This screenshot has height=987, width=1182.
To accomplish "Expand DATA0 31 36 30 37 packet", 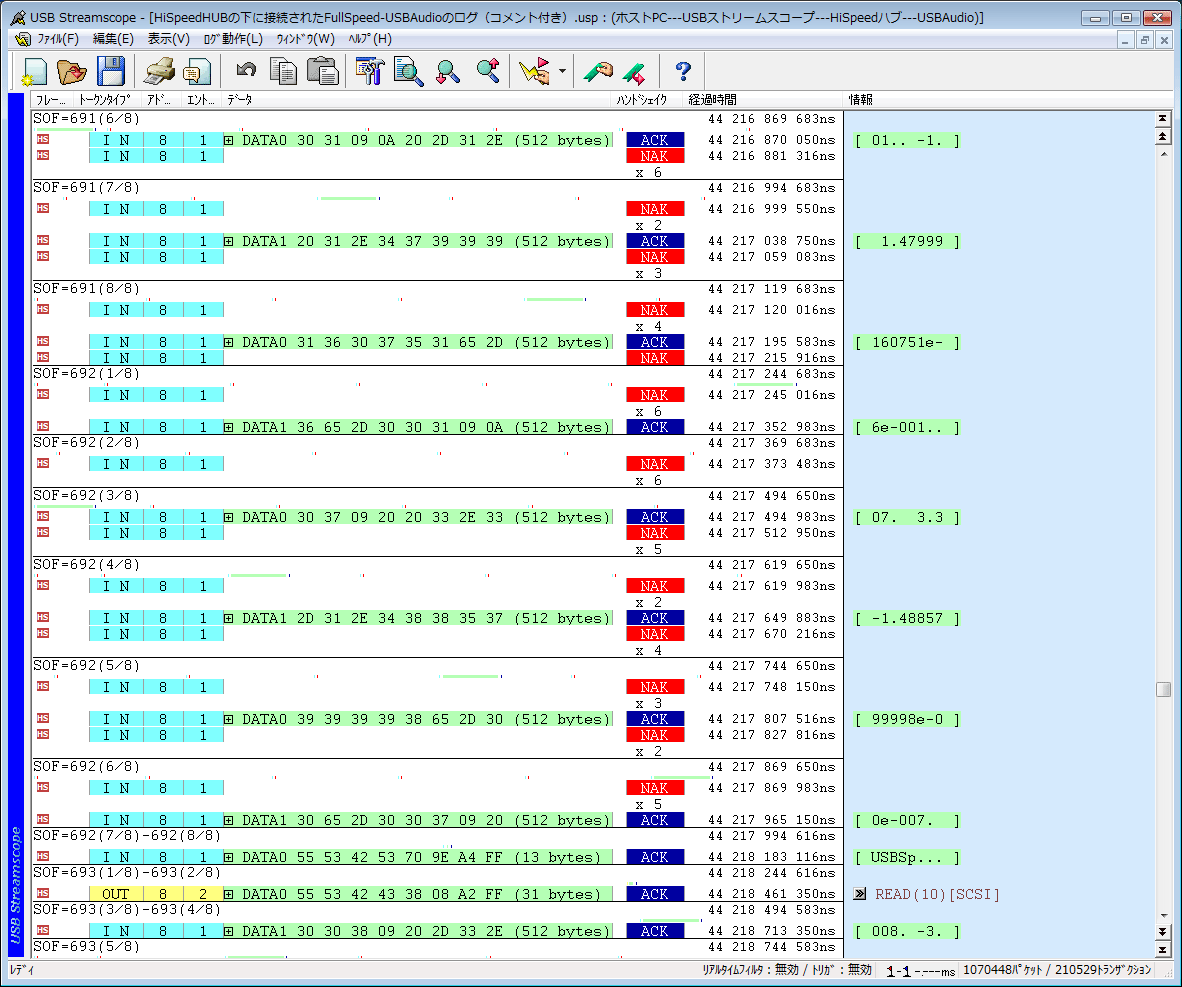I will [228, 342].
